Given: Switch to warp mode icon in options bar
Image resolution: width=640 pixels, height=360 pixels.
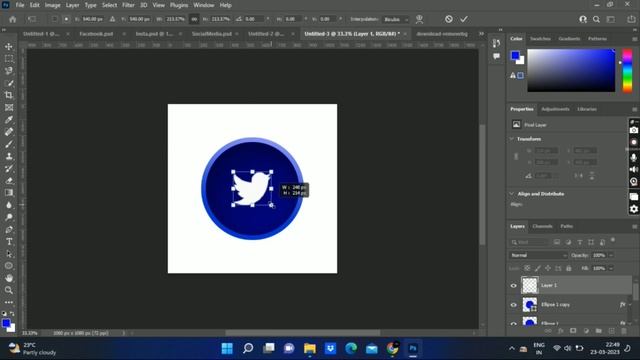Looking at the screenshot, I should [419, 19].
